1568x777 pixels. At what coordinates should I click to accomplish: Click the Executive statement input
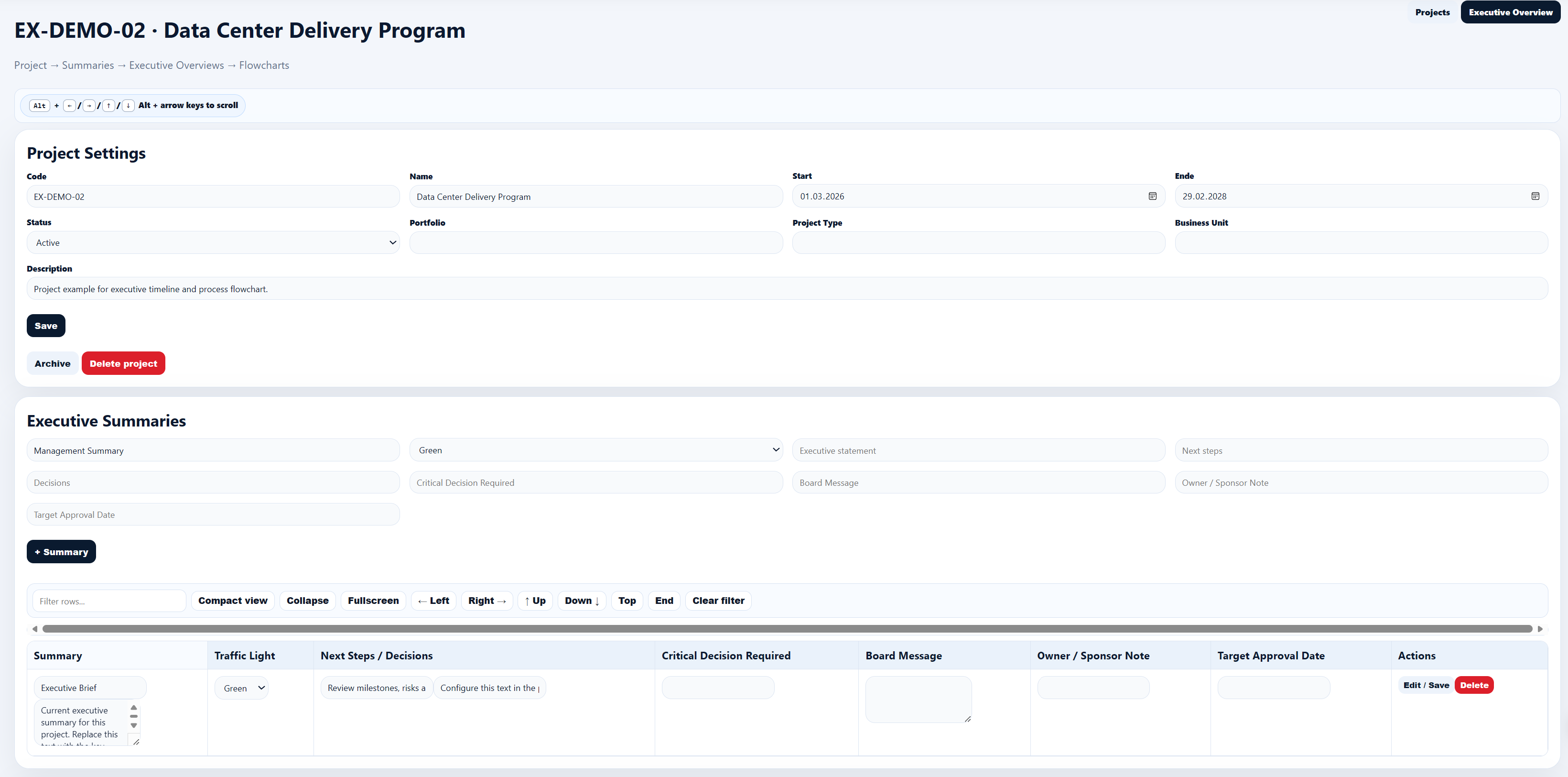point(979,450)
